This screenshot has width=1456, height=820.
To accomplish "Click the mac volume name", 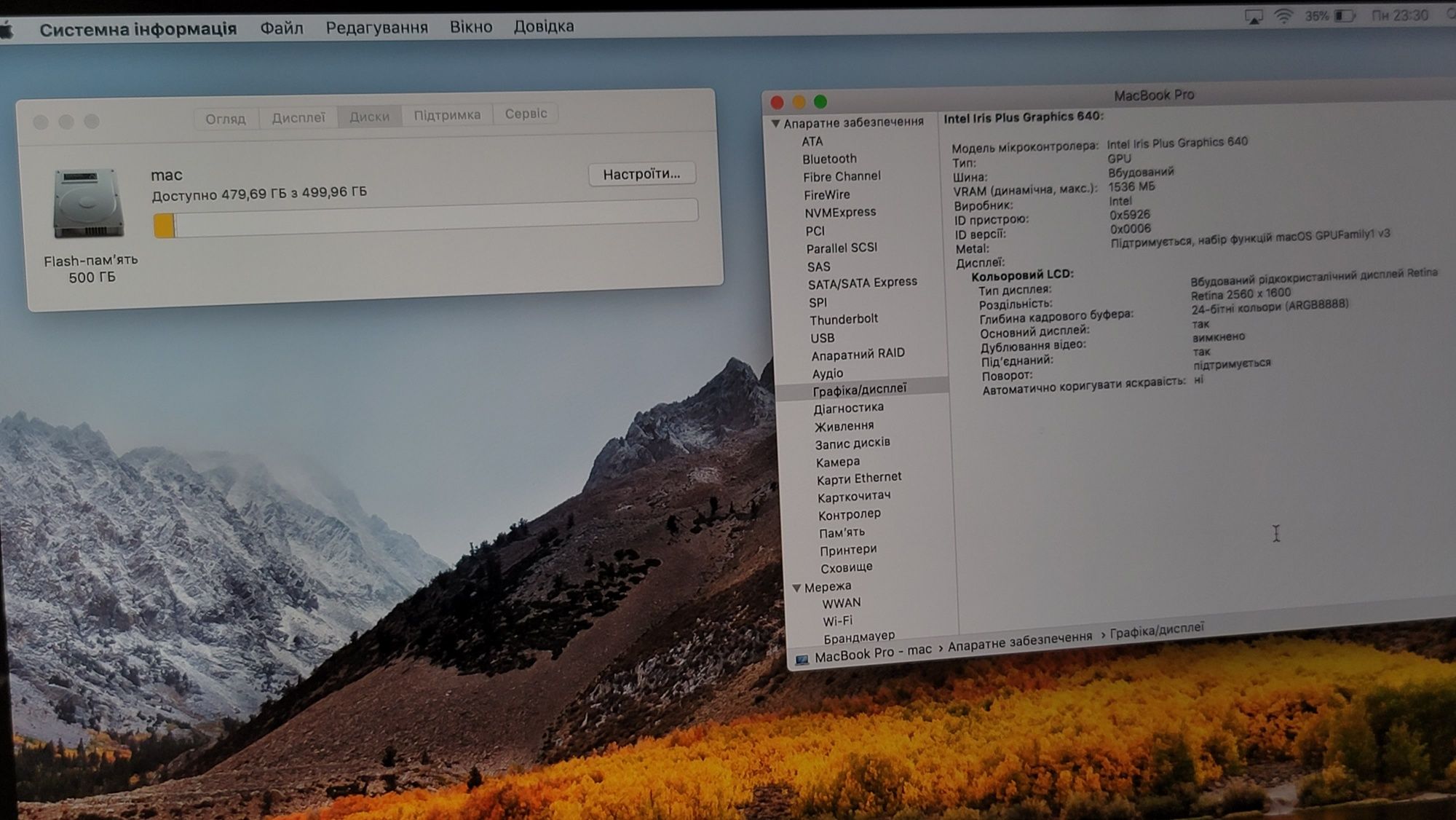I will 166,176.
